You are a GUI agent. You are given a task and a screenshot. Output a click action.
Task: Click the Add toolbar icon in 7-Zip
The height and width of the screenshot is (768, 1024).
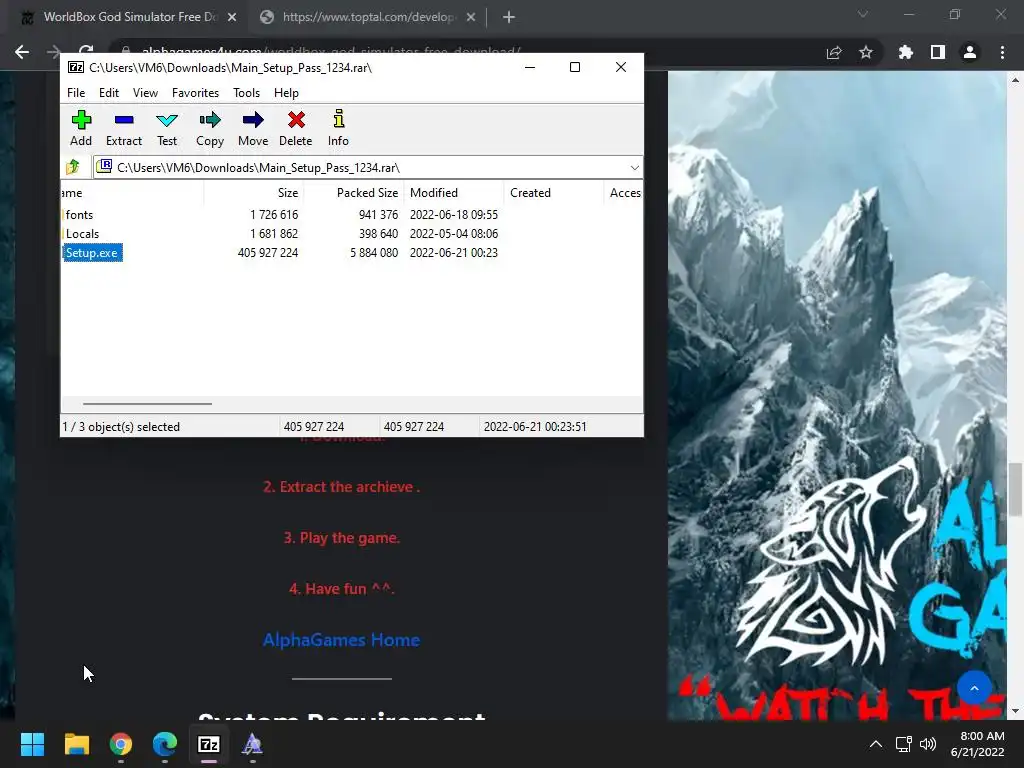pyautogui.click(x=81, y=128)
